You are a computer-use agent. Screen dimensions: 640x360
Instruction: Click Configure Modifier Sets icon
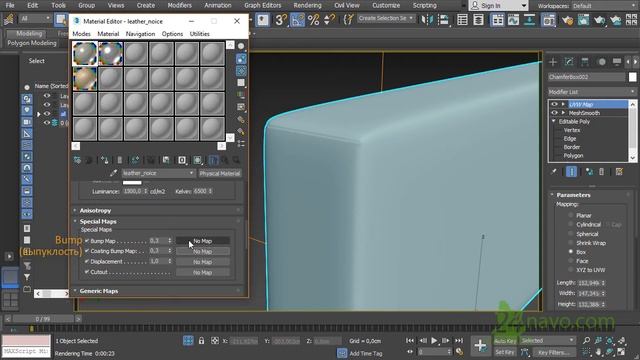click(x=619, y=172)
